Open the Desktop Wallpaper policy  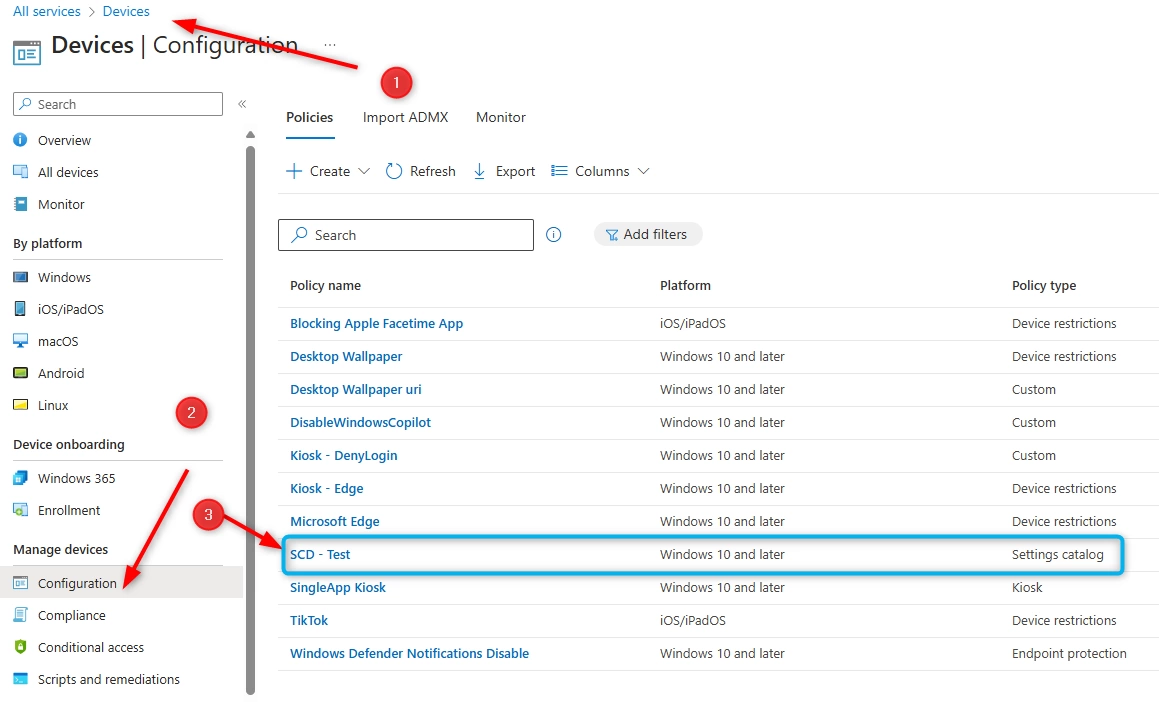[x=346, y=356]
